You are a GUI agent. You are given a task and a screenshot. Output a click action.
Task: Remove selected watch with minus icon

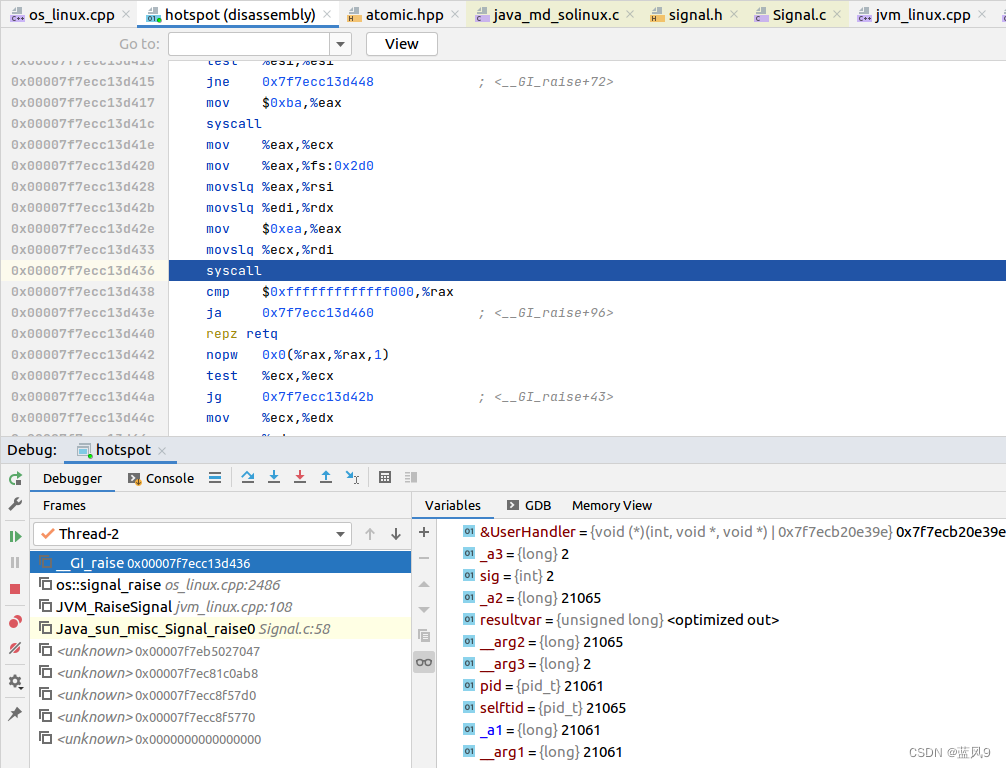tap(424, 558)
